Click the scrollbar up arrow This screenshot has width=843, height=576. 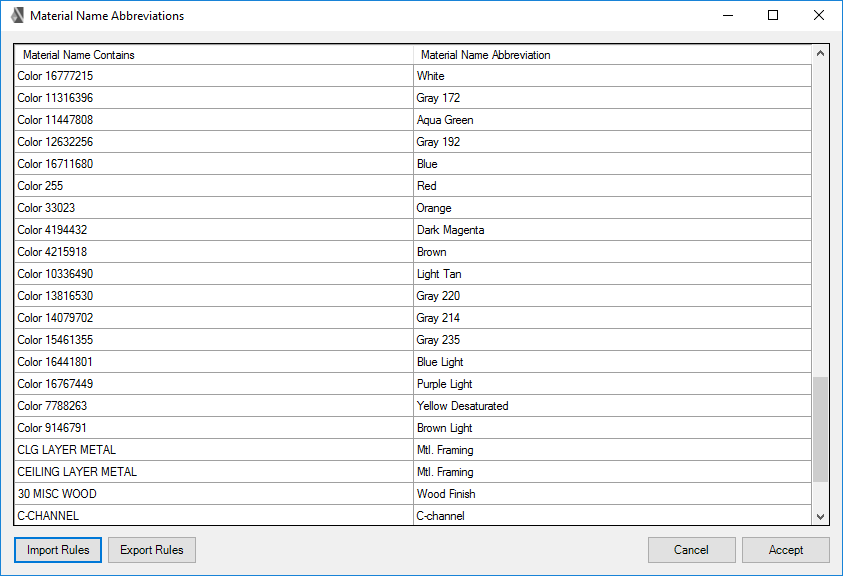click(821, 54)
